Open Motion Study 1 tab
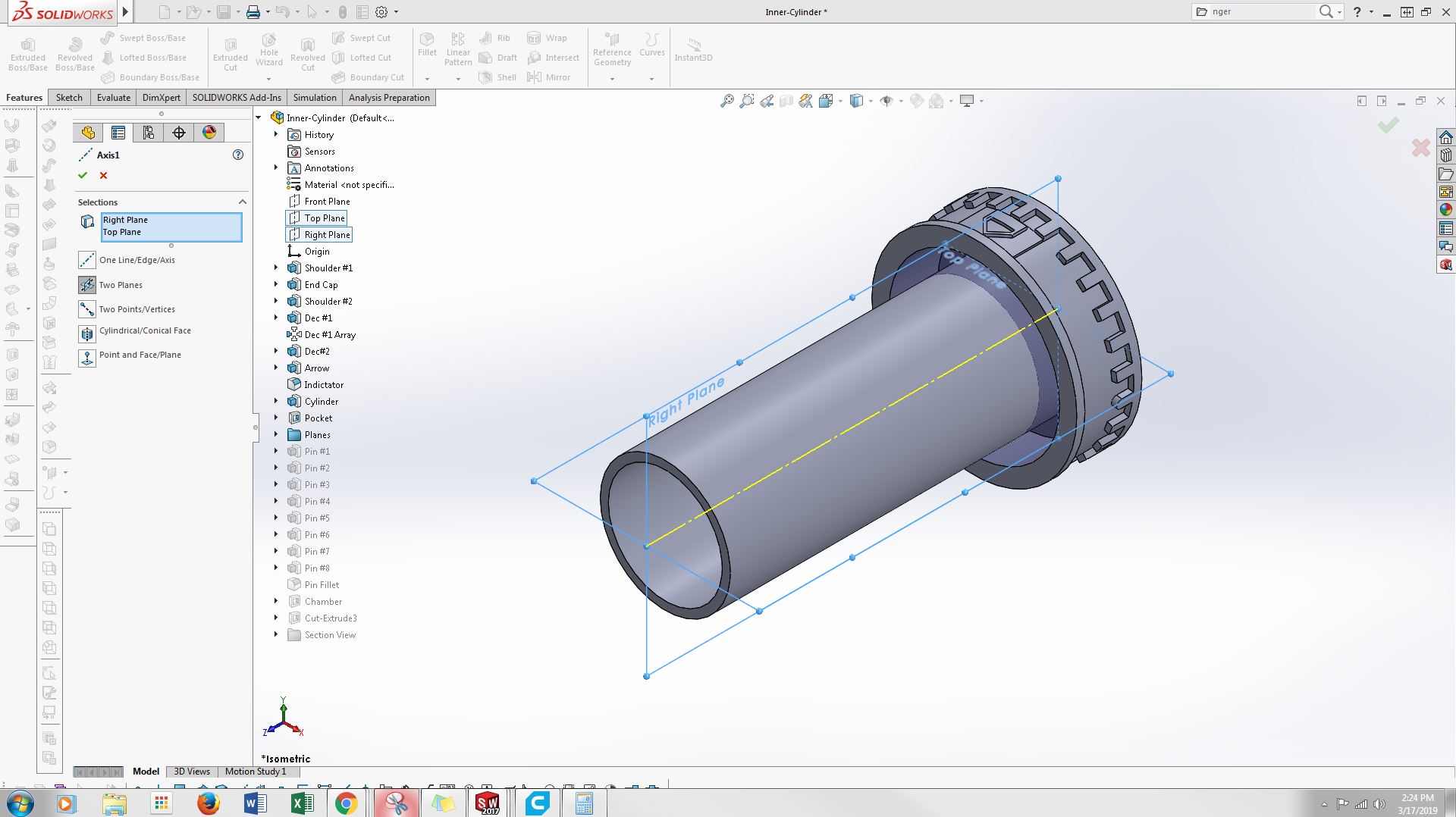Screen dimensions: 1456x817 click(x=256, y=772)
